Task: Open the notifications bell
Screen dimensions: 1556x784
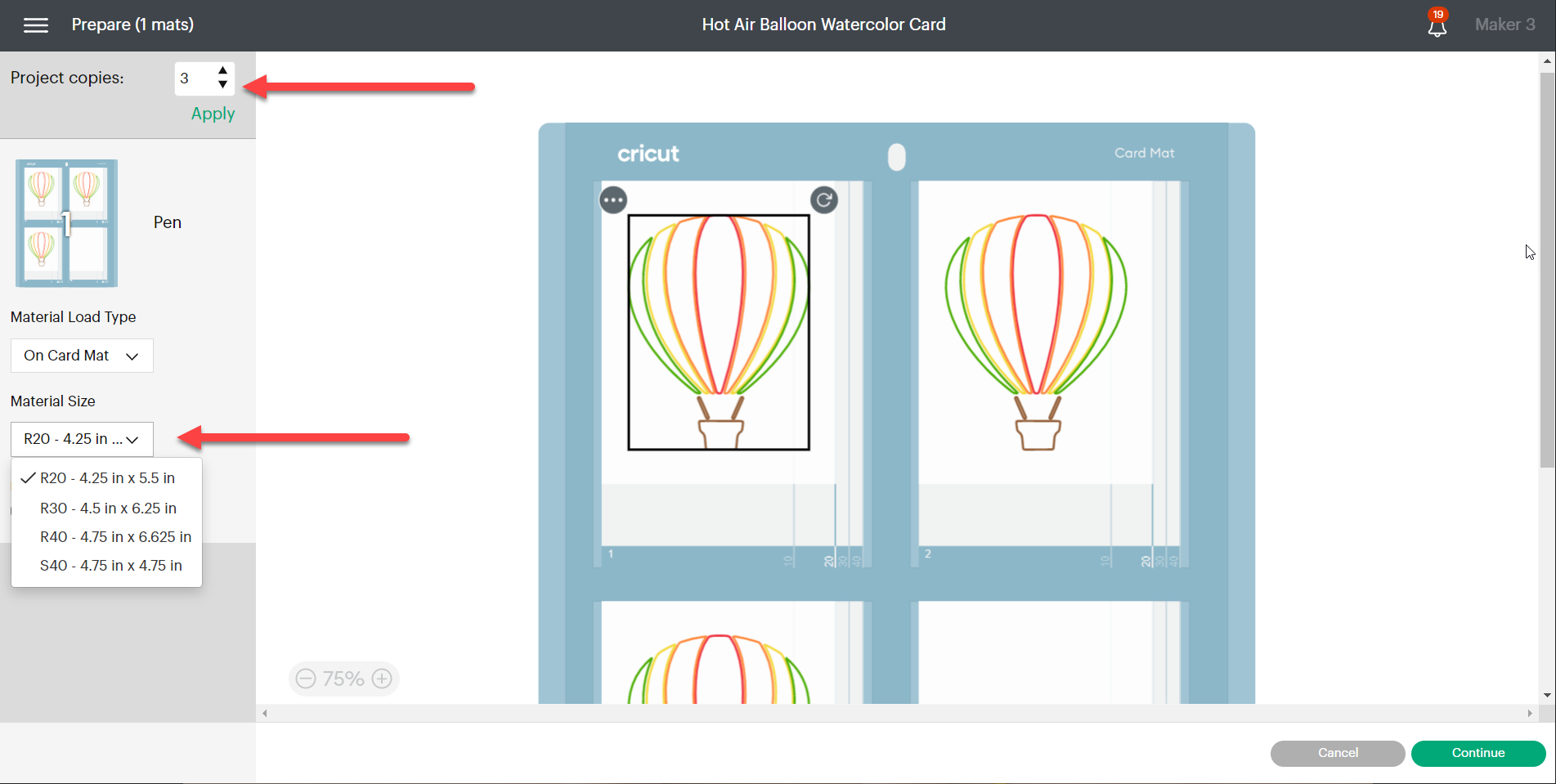Action: (x=1437, y=25)
